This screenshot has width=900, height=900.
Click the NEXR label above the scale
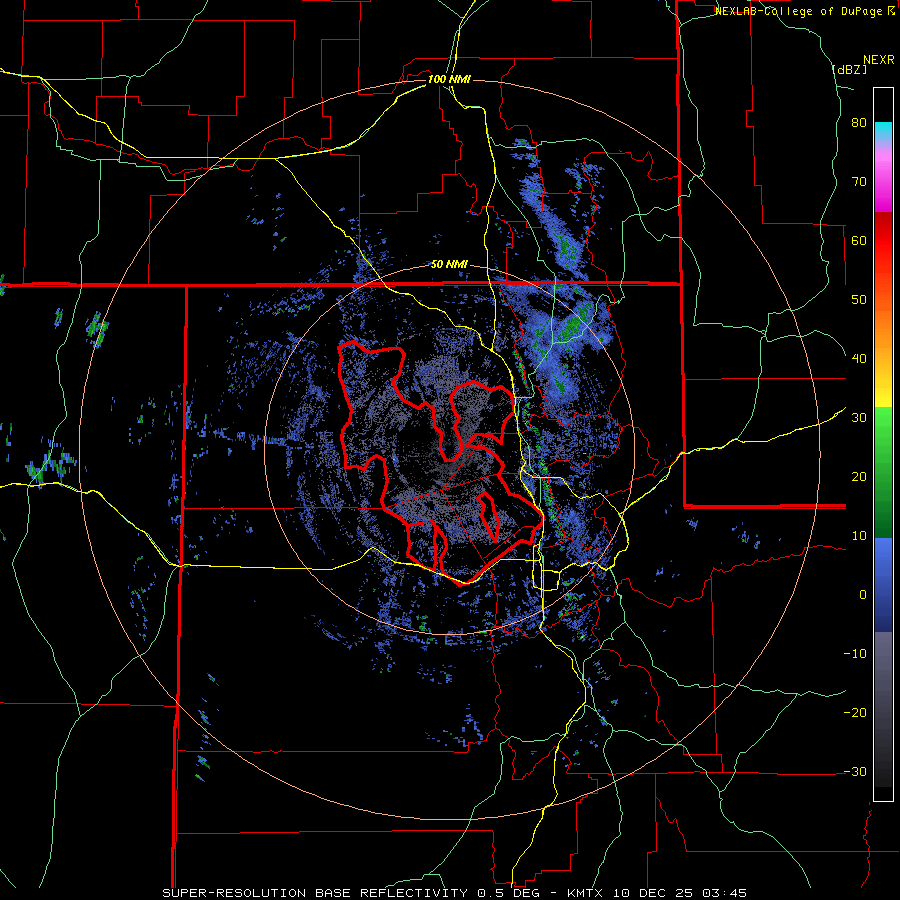coord(878,59)
